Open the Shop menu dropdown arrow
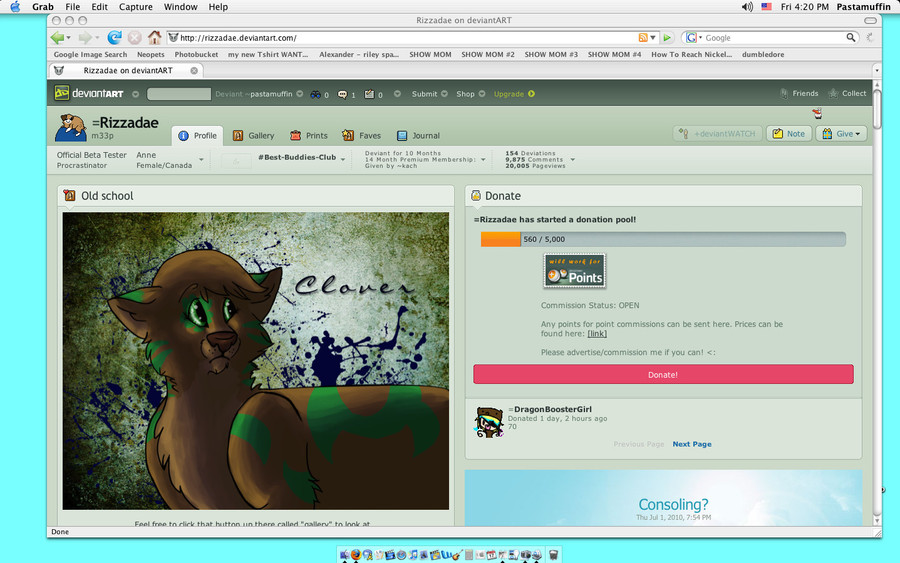Image resolution: width=900 pixels, height=563 pixels. point(482,94)
